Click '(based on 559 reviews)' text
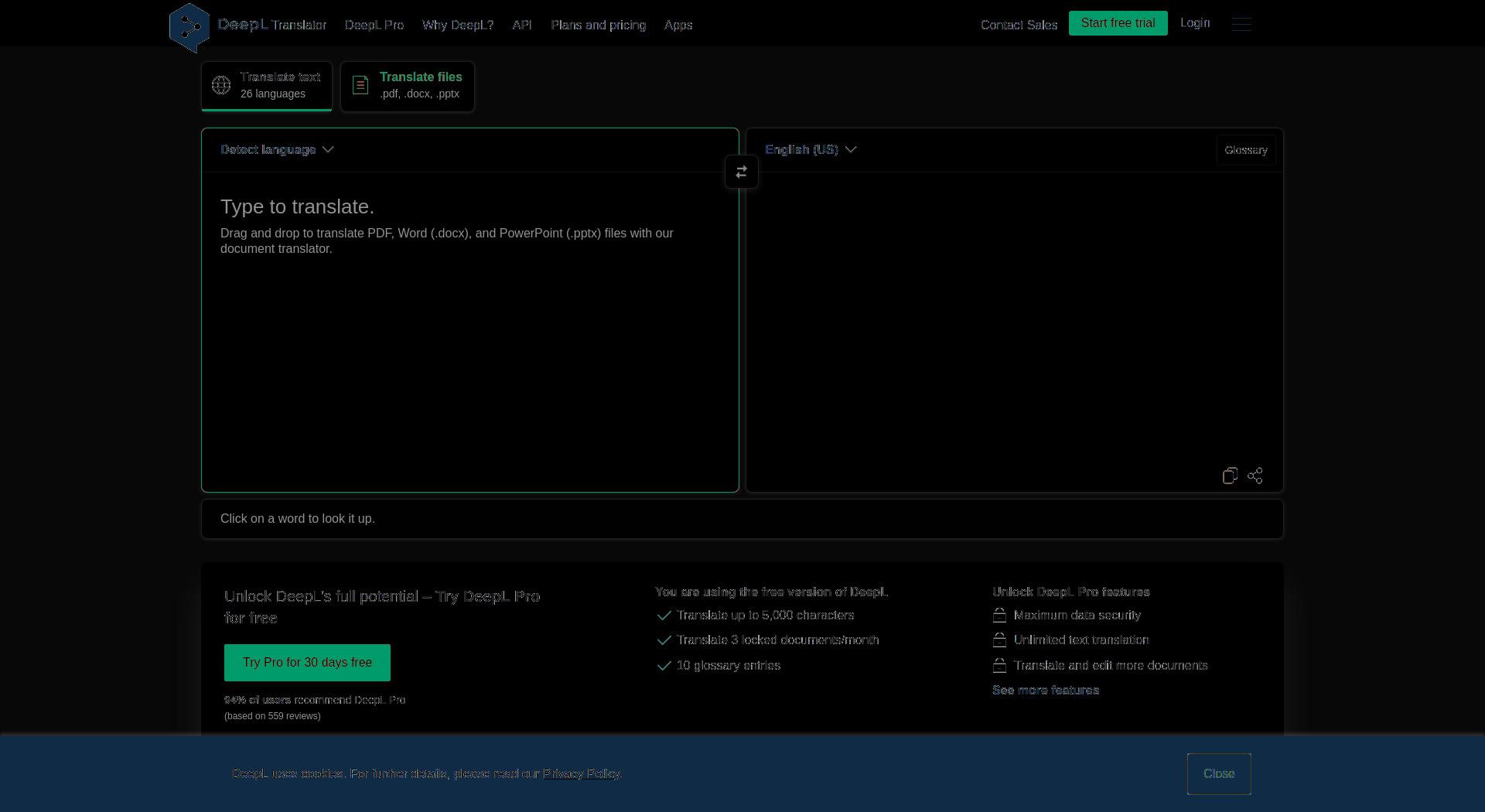This screenshot has height=812, width=1485. [x=272, y=716]
